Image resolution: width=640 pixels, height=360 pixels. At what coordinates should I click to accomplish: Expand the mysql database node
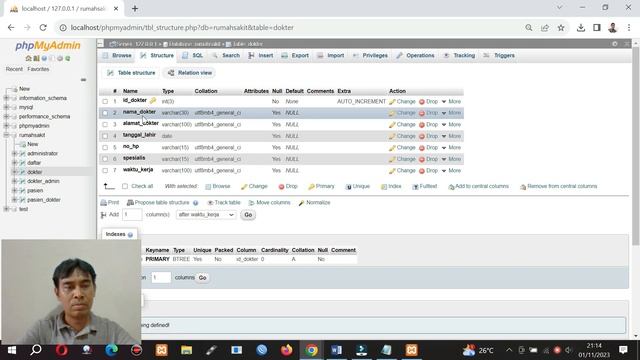coord(6,107)
